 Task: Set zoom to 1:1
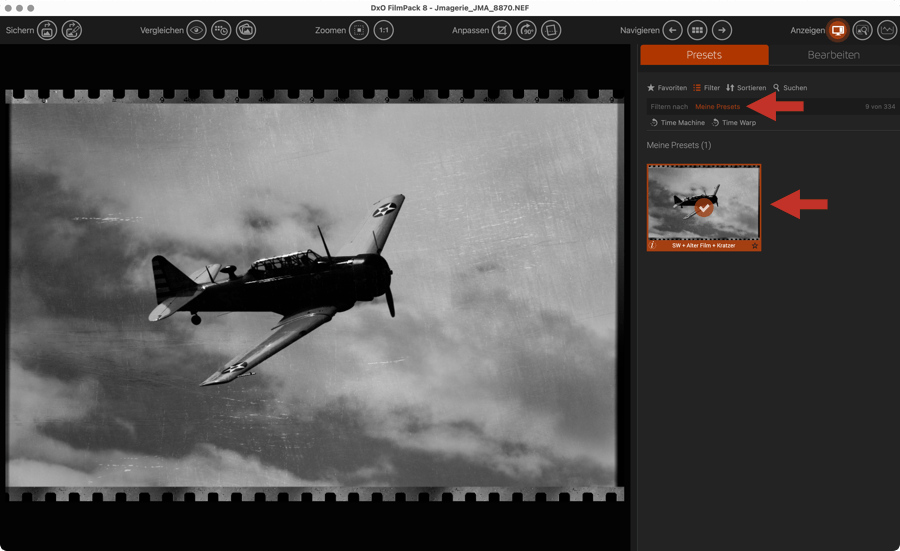coord(384,31)
